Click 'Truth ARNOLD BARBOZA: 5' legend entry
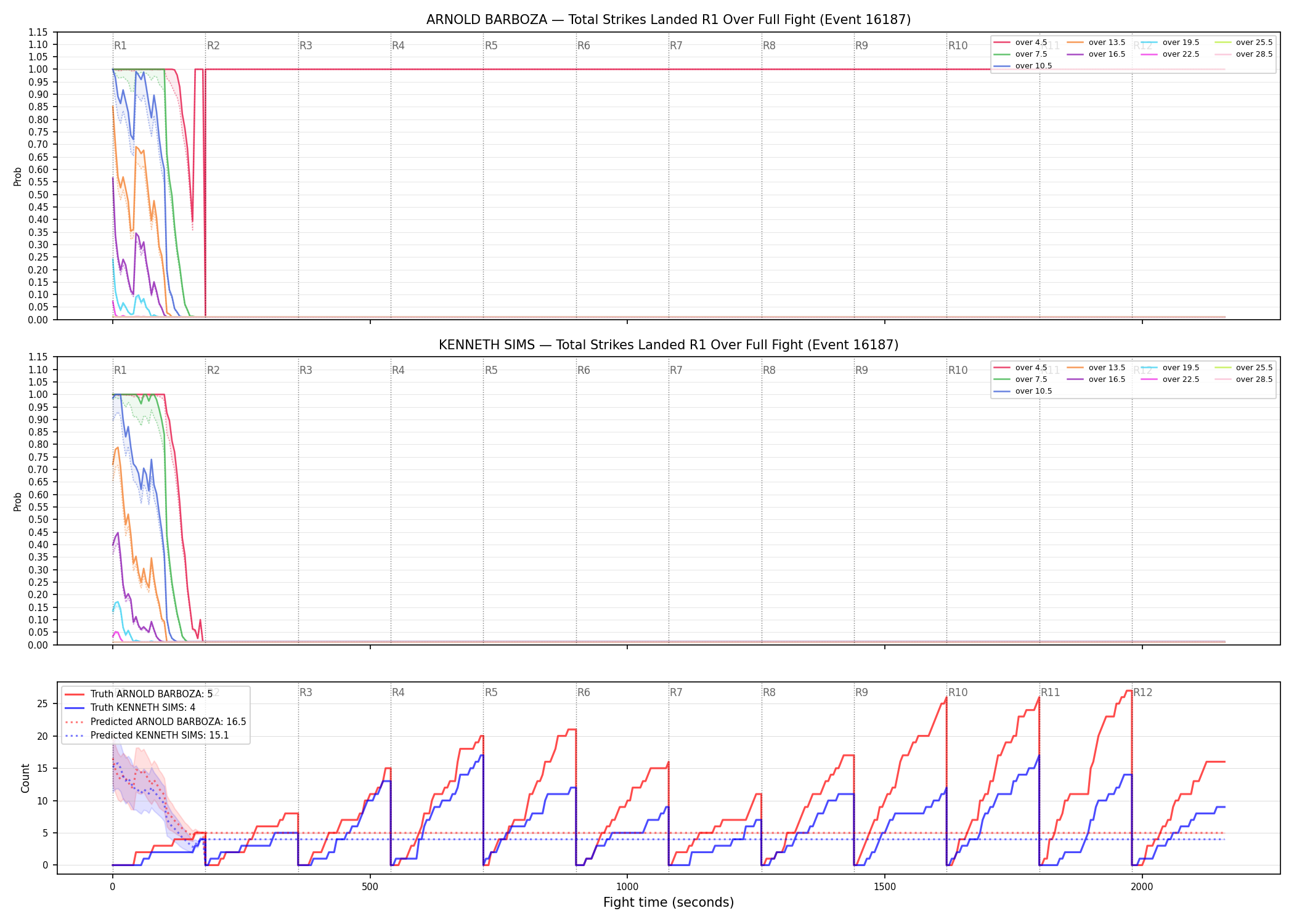 point(139,694)
